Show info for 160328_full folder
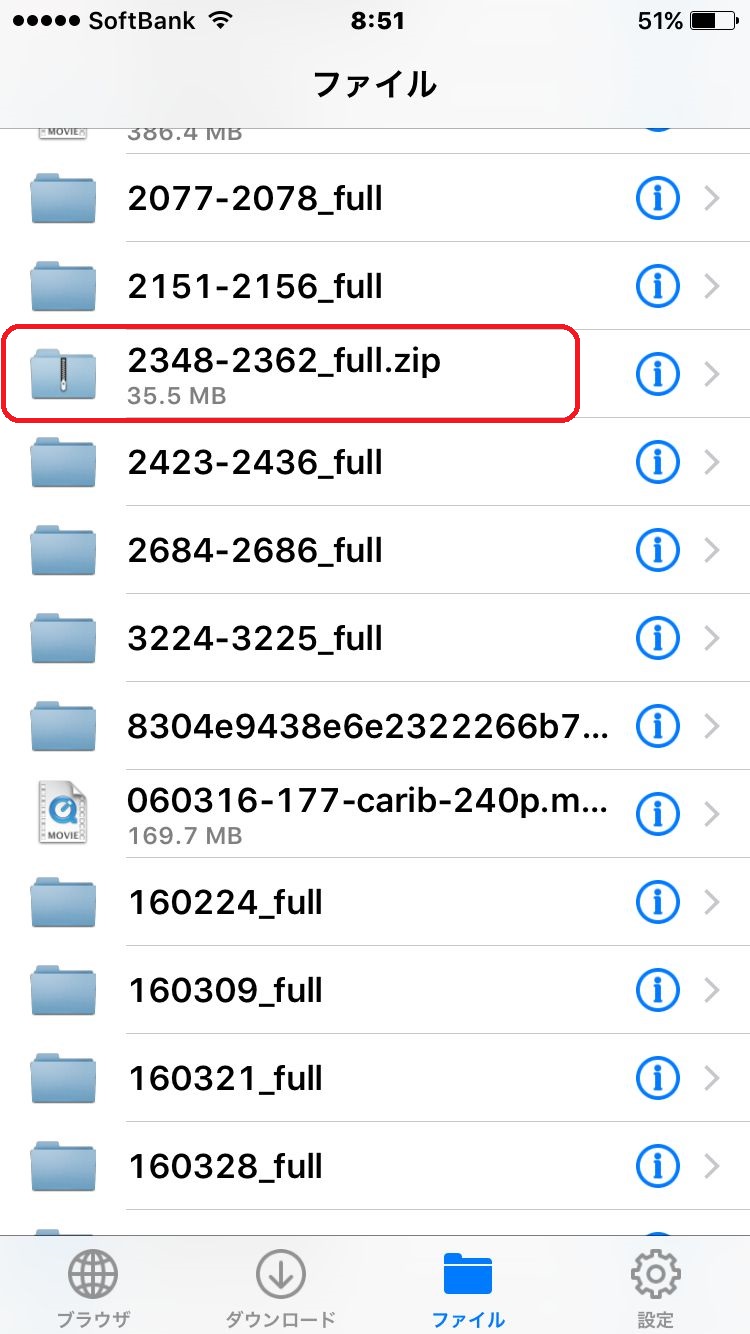 click(657, 1167)
